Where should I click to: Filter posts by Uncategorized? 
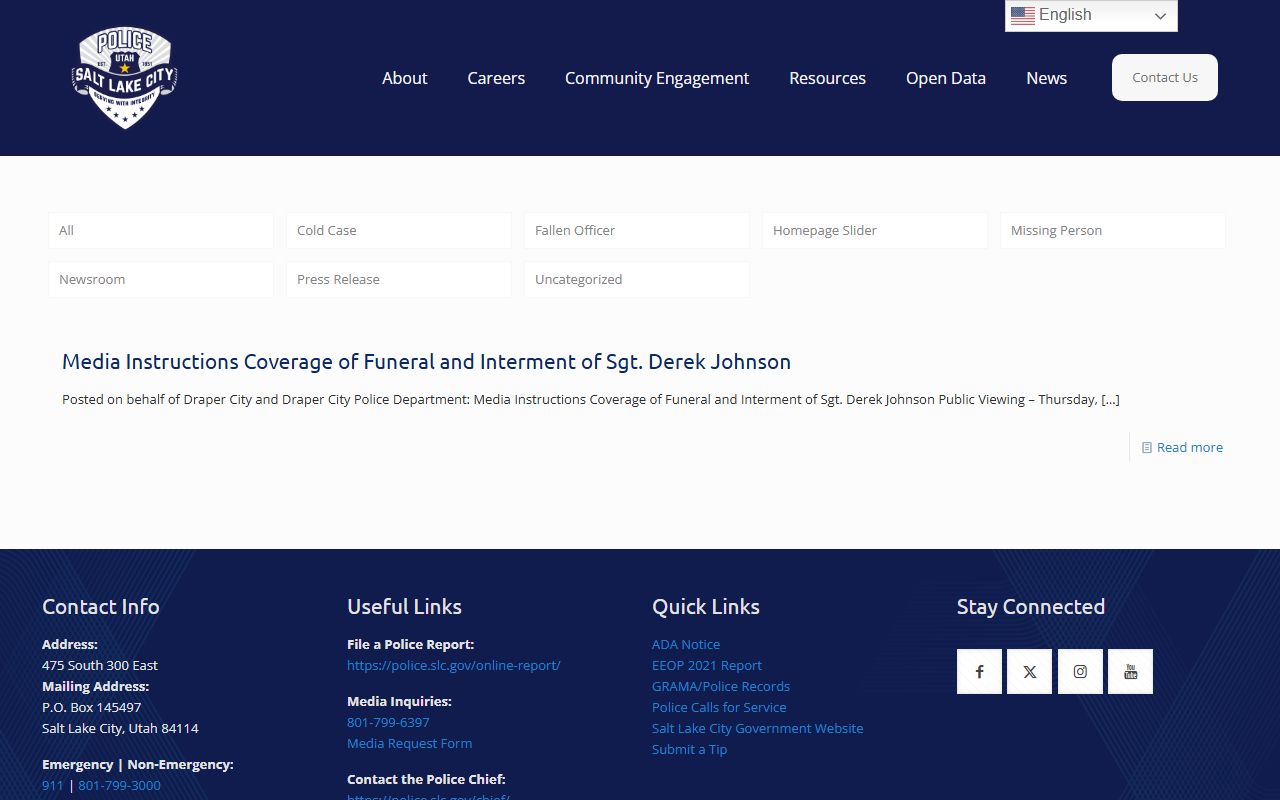pyautogui.click(x=637, y=279)
